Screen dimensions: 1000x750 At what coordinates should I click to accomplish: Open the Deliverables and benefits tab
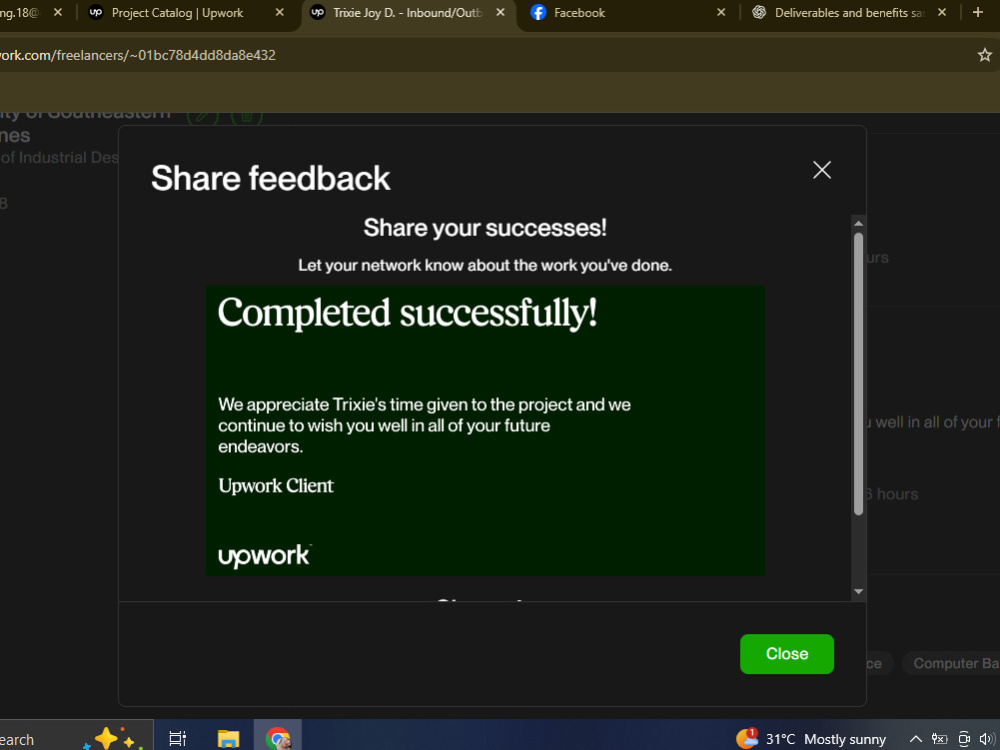pos(848,13)
